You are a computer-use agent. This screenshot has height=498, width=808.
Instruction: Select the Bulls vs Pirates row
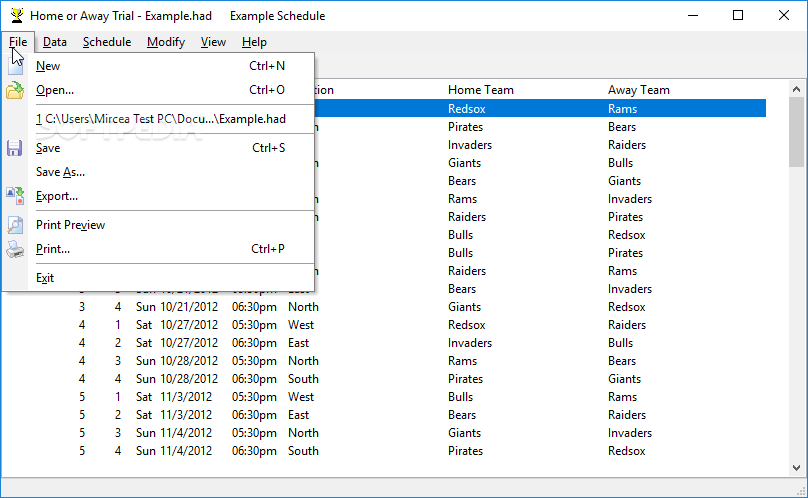[540, 253]
